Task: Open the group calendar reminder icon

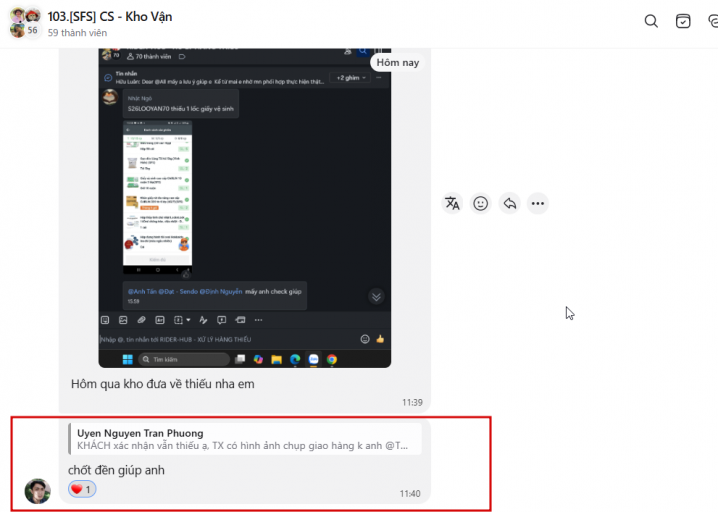Action: (683, 21)
